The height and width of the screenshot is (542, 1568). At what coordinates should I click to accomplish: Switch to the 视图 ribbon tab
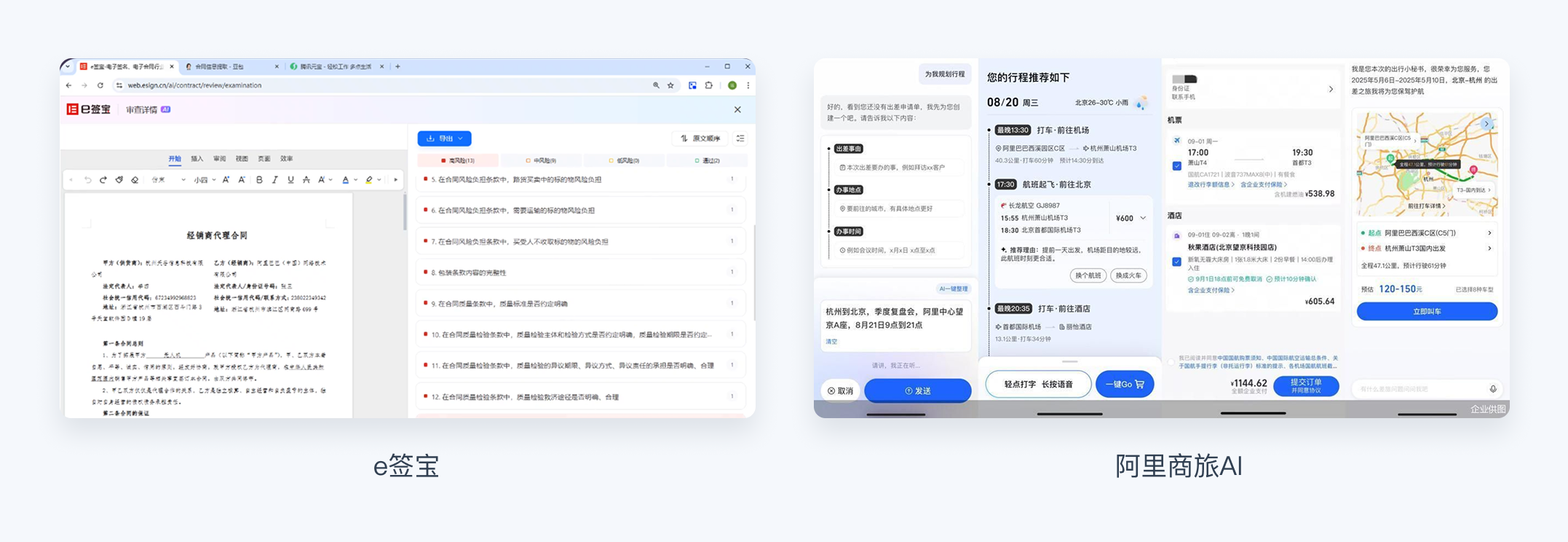pyautogui.click(x=242, y=158)
